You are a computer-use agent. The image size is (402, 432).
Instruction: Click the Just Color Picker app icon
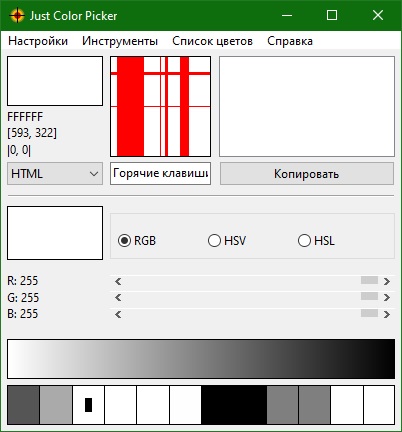click(x=17, y=16)
